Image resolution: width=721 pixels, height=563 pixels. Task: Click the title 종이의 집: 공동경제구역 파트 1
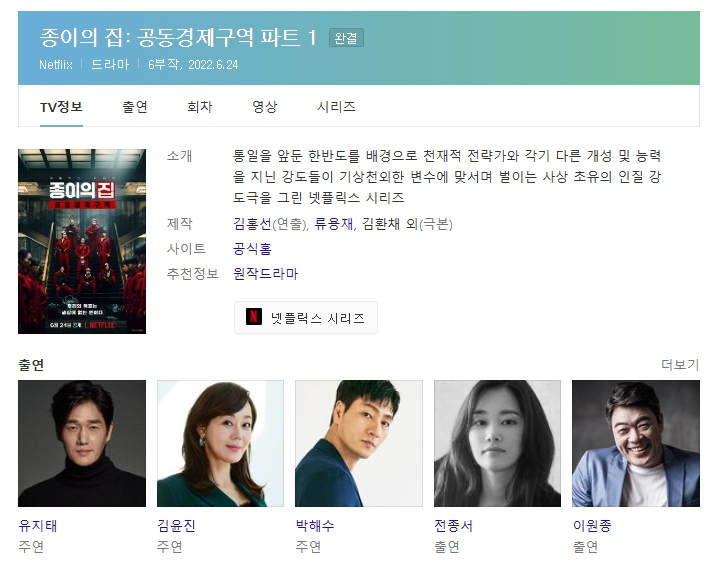178,37
